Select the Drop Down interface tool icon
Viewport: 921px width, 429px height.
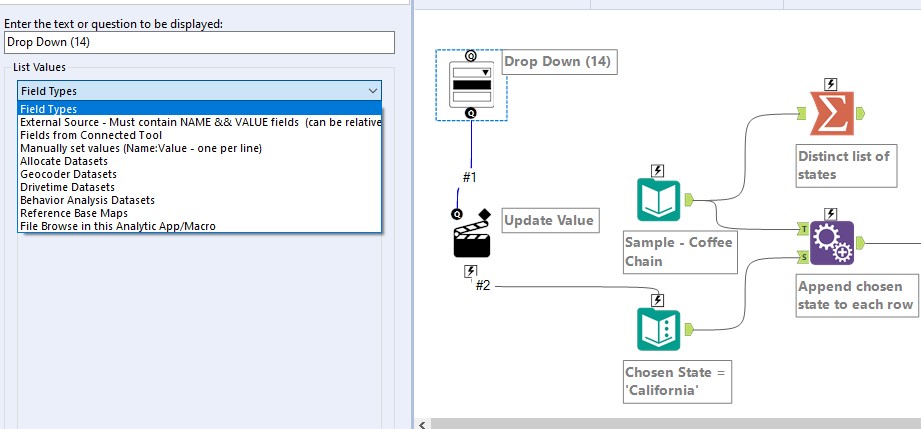tap(470, 85)
